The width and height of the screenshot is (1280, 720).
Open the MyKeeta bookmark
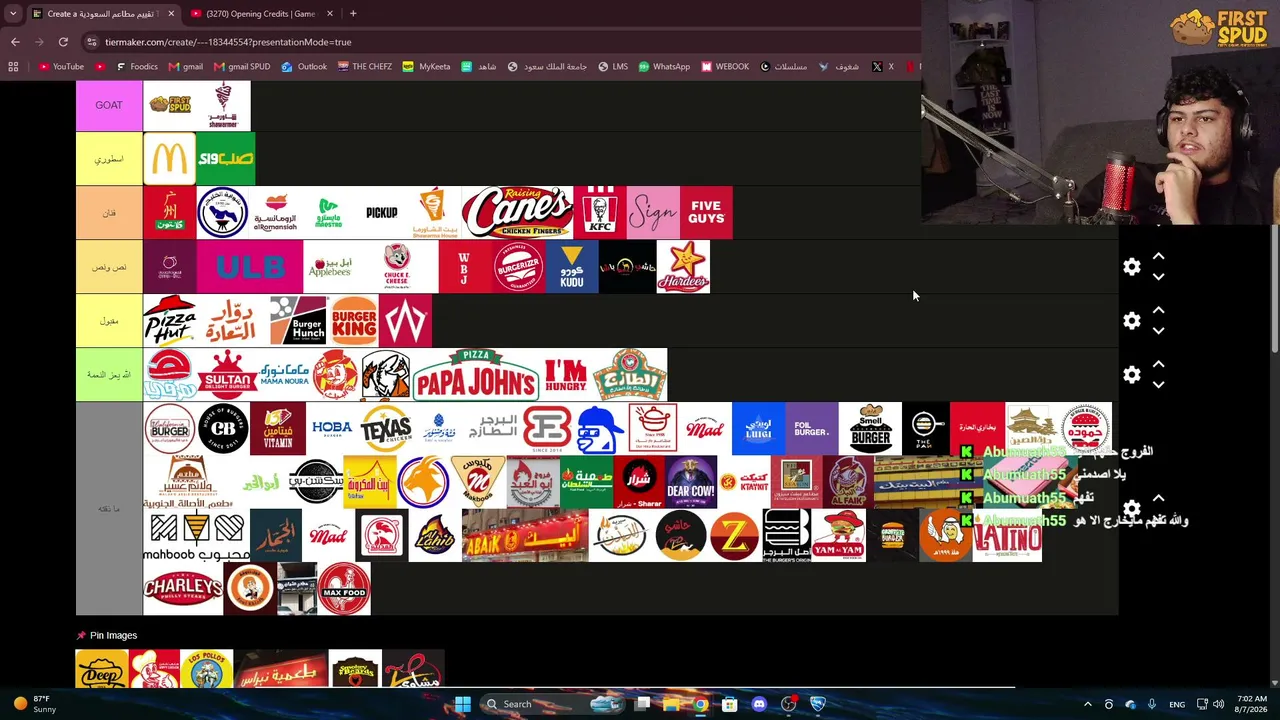[426, 67]
